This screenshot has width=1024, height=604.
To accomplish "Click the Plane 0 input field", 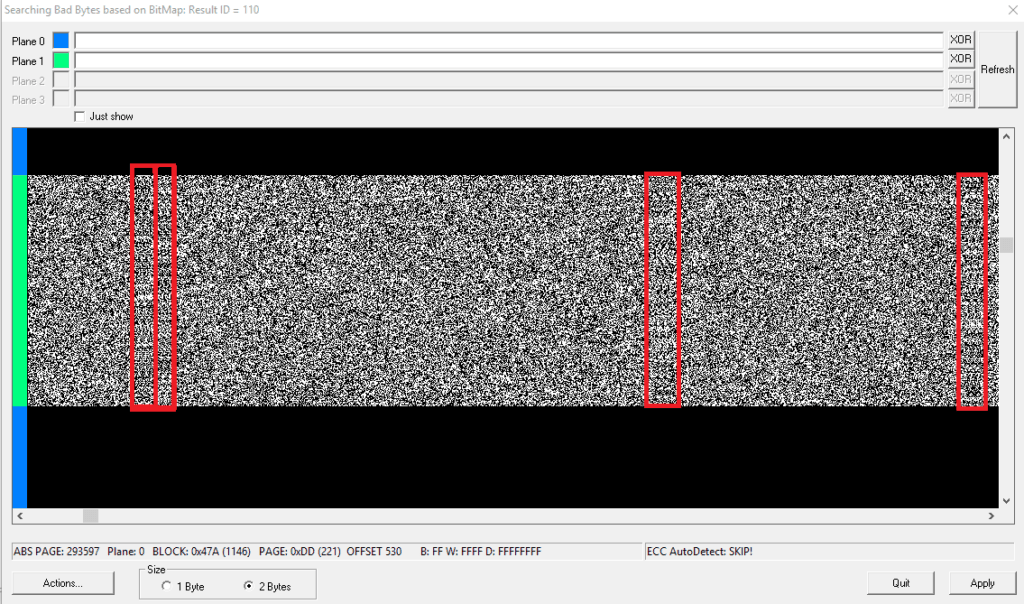I will click(x=509, y=40).
